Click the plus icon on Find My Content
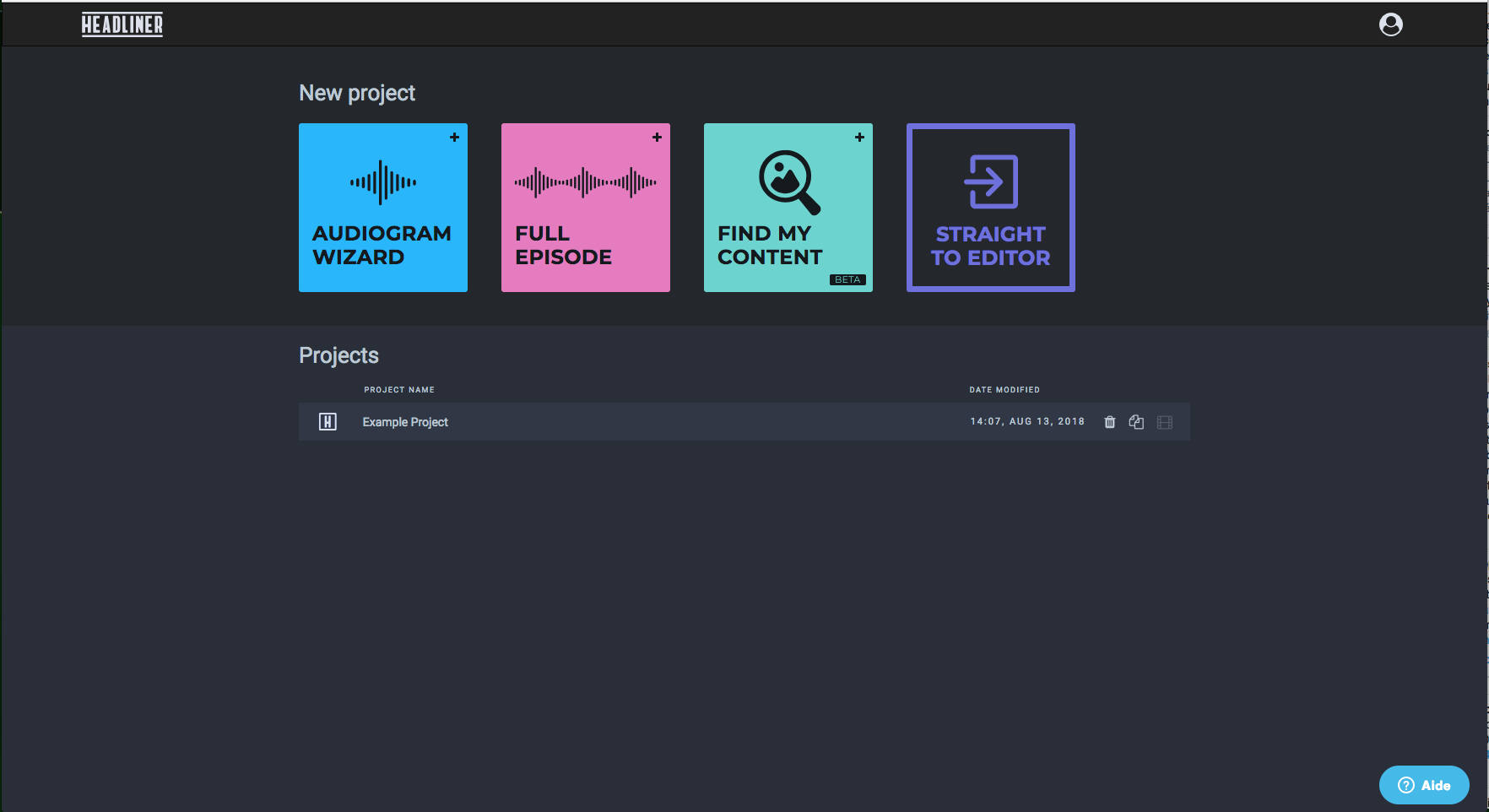The image size is (1489, 812). 859,137
